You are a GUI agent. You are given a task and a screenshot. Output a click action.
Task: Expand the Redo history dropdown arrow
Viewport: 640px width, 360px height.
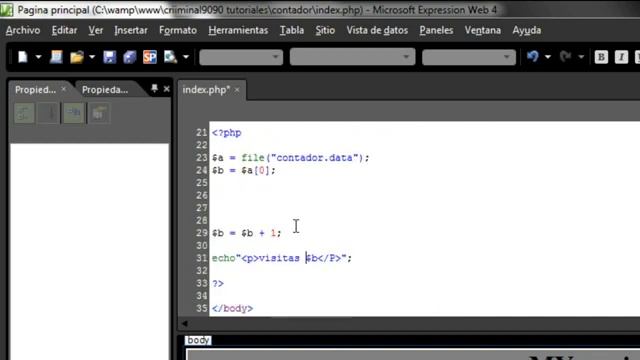pos(581,57)
